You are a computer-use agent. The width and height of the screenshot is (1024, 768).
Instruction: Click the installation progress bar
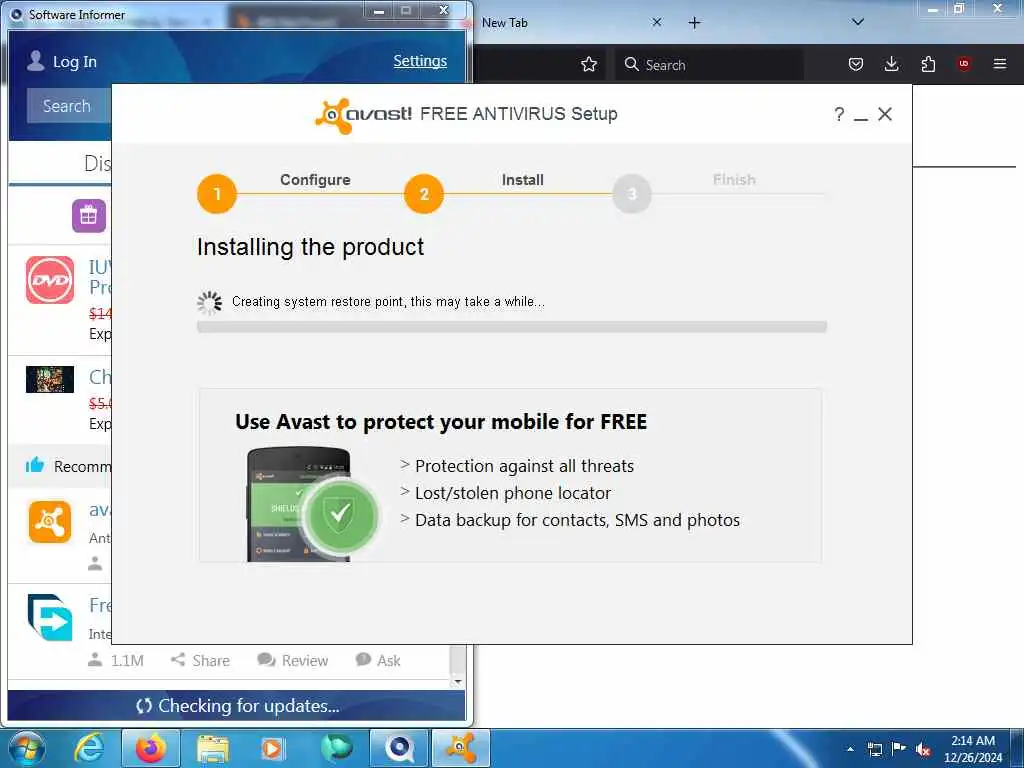[x=512, y=327]
